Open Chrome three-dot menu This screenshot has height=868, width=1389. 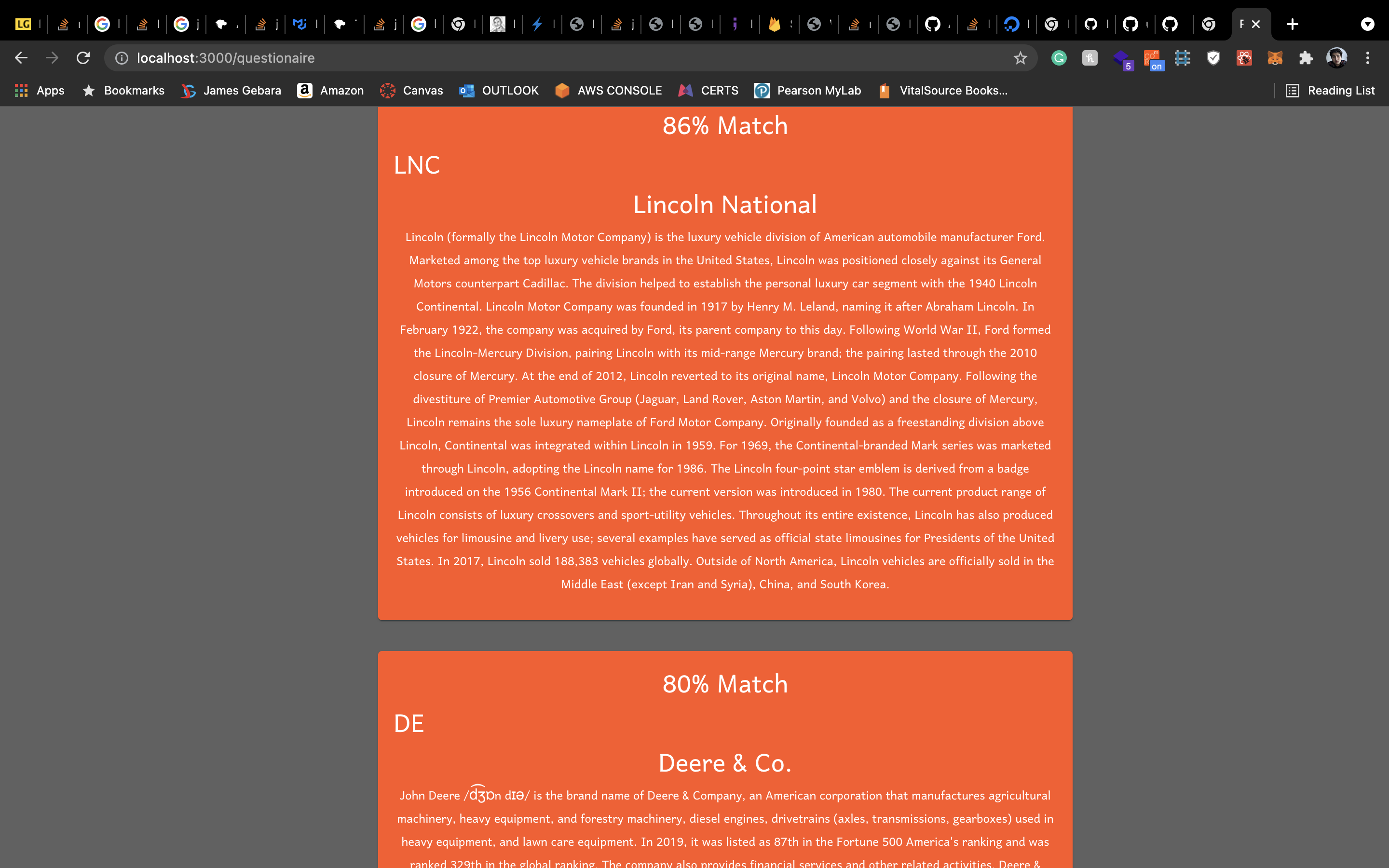tap(1368, 58)
